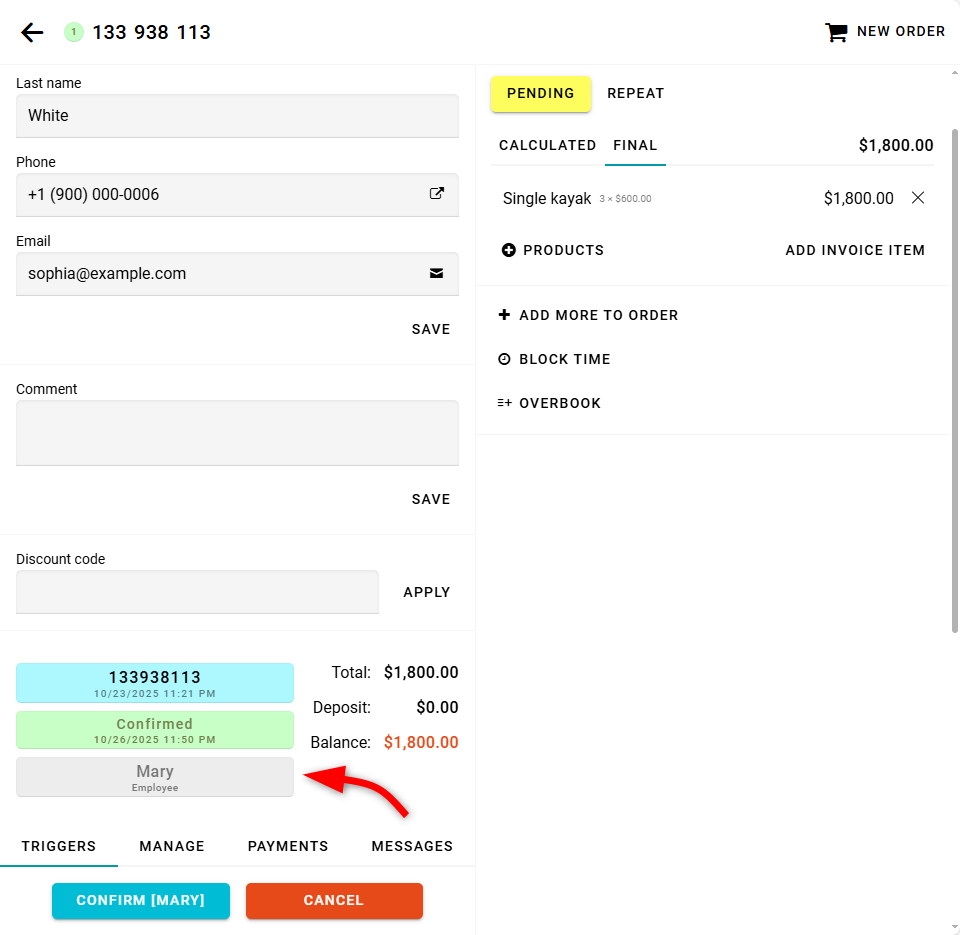Remove Single kayak with X icon
The image size is (960, 935).
pyautogui.click(x=918, y=198)
